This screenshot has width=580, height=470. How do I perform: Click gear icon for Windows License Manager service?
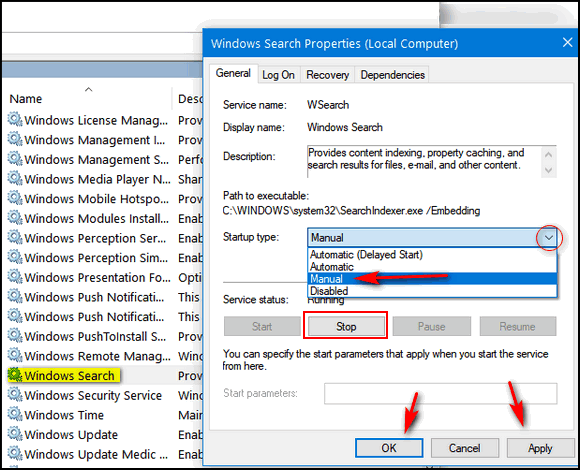[15, 119]
